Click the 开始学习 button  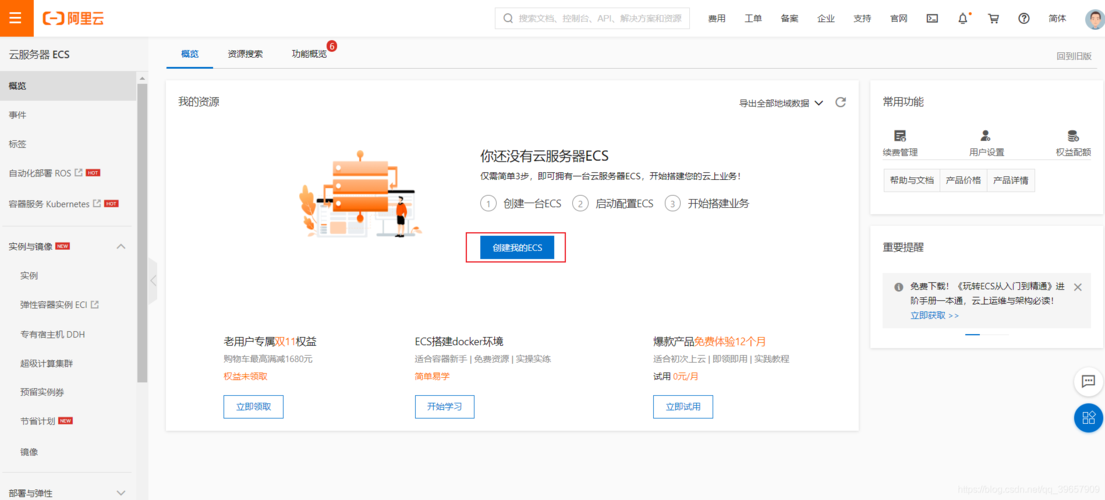tap(445, 407)
